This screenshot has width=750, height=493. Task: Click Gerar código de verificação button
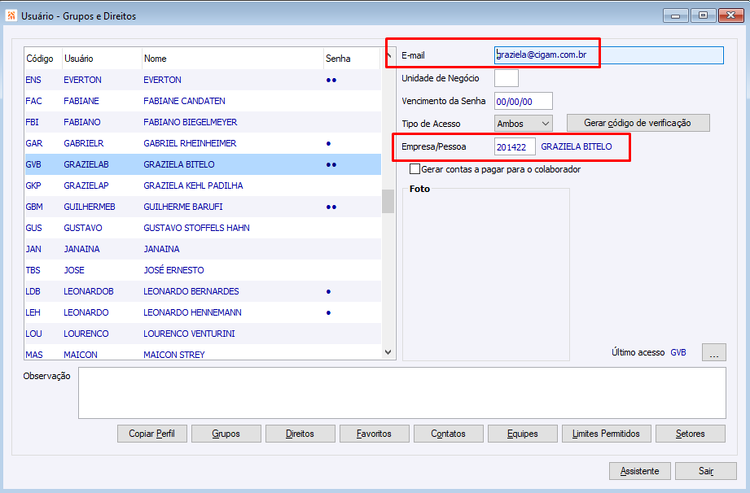pyautogui.click(x=638, y=123)
